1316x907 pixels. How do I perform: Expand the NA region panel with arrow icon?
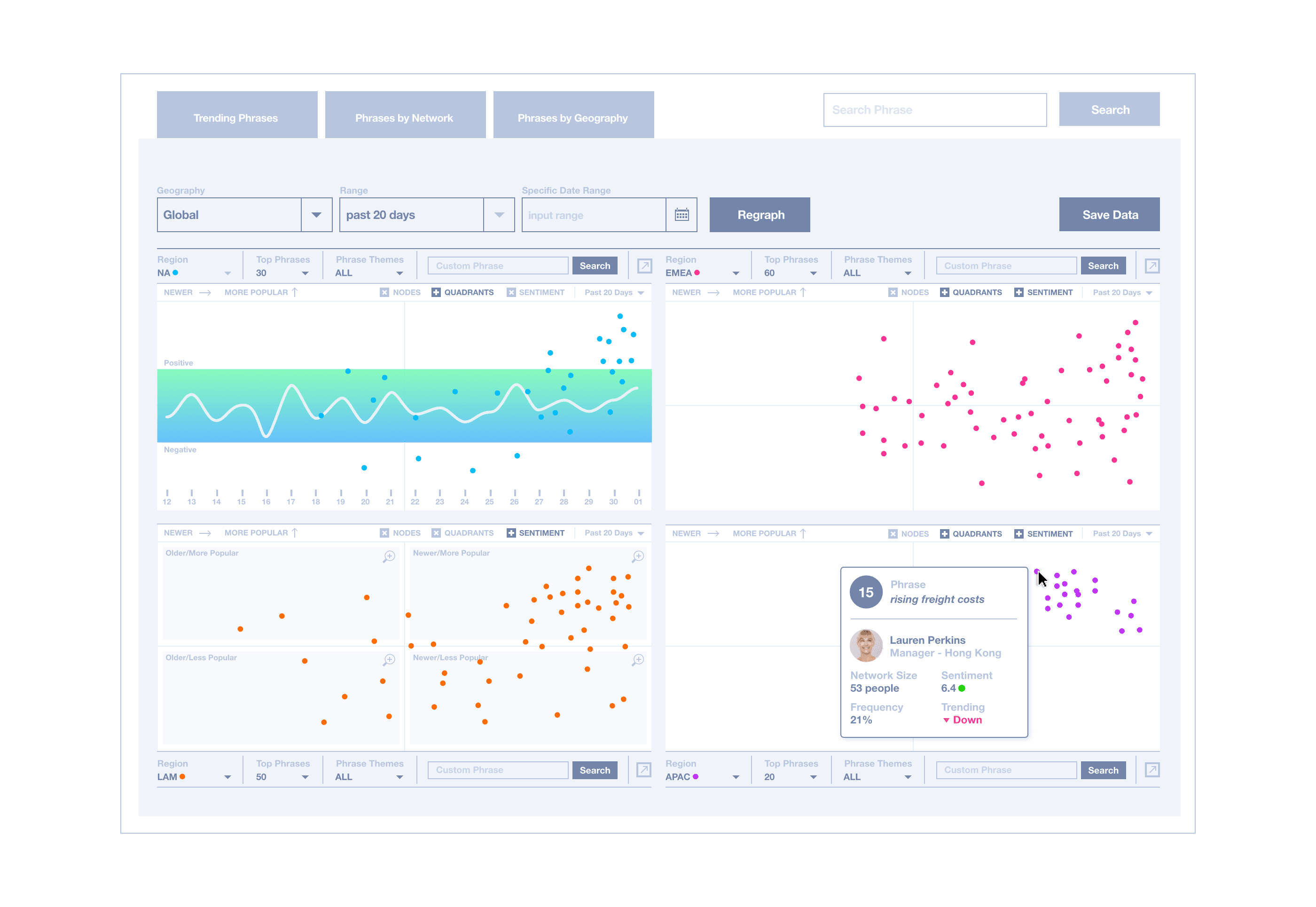644,266
